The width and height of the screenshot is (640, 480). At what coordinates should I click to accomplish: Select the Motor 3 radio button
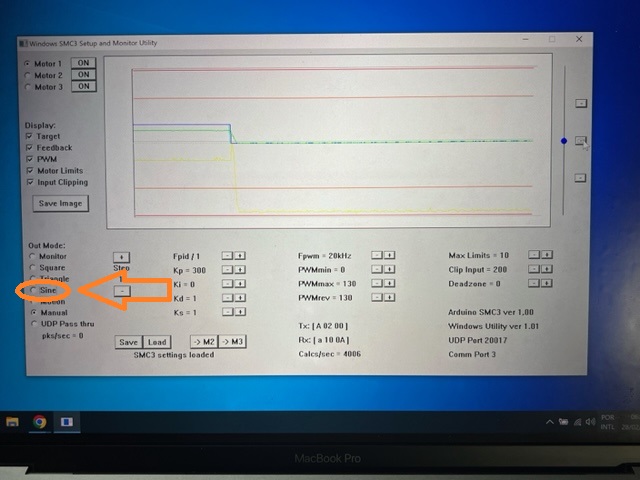tap(27, 87)
